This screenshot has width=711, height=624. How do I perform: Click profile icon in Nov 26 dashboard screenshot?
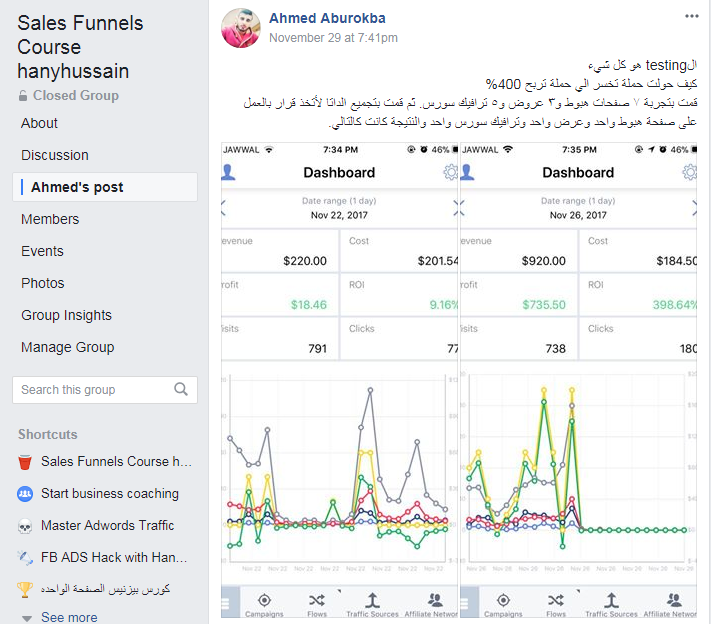467,172
